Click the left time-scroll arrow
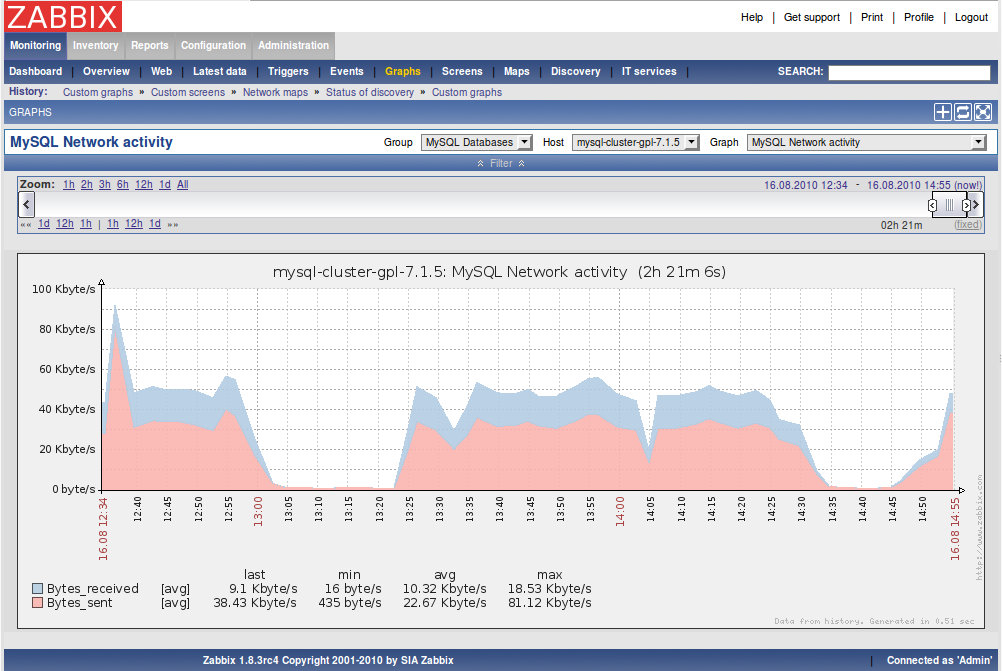Image resolution: width=1002 pixels, height=671 pixels. point(25,204)
